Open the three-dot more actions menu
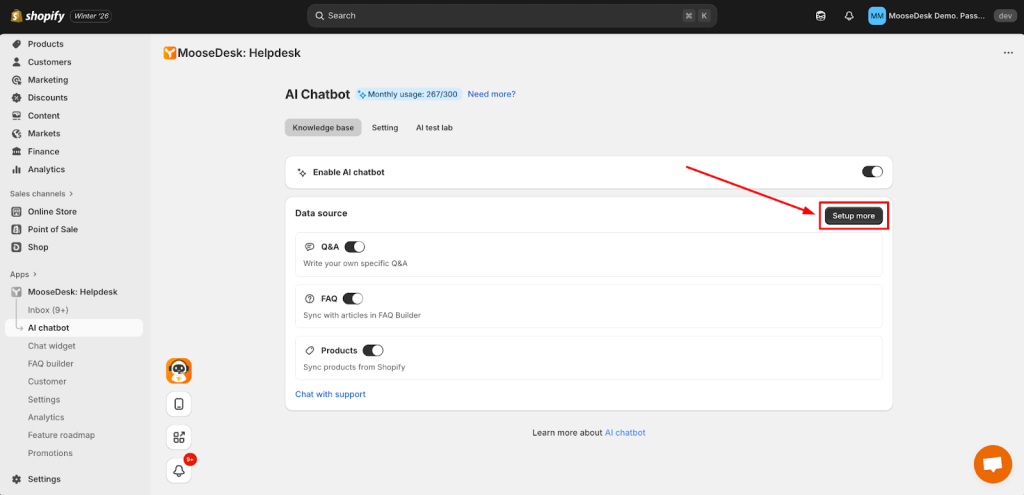 point(1008,53)
